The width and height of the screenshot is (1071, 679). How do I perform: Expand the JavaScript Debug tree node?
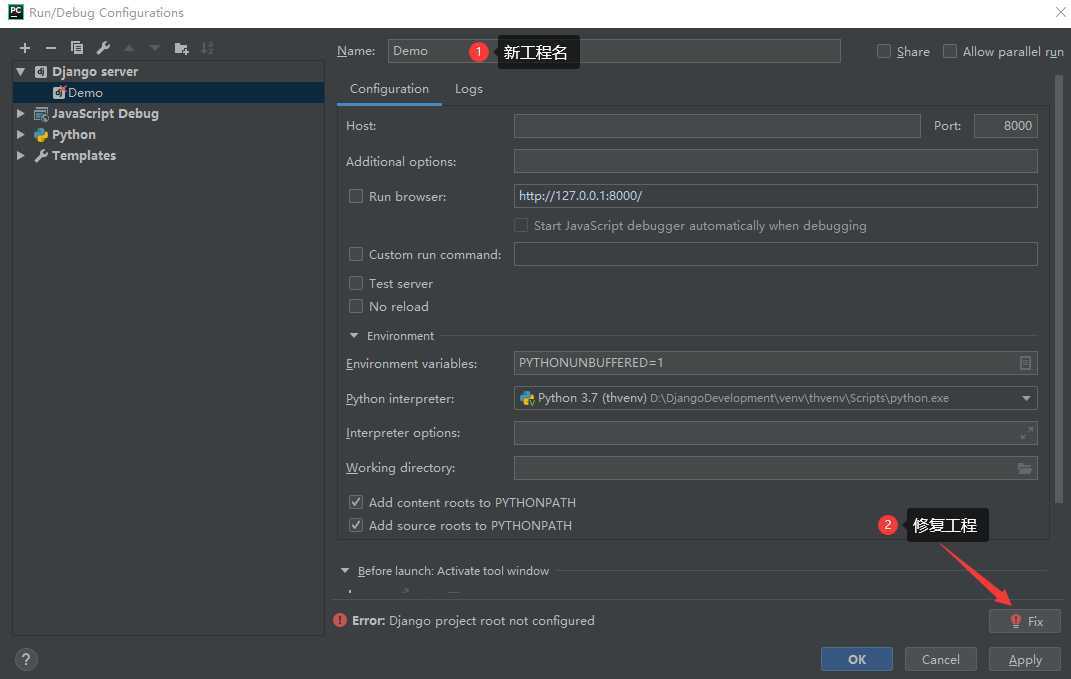[20, 113]
